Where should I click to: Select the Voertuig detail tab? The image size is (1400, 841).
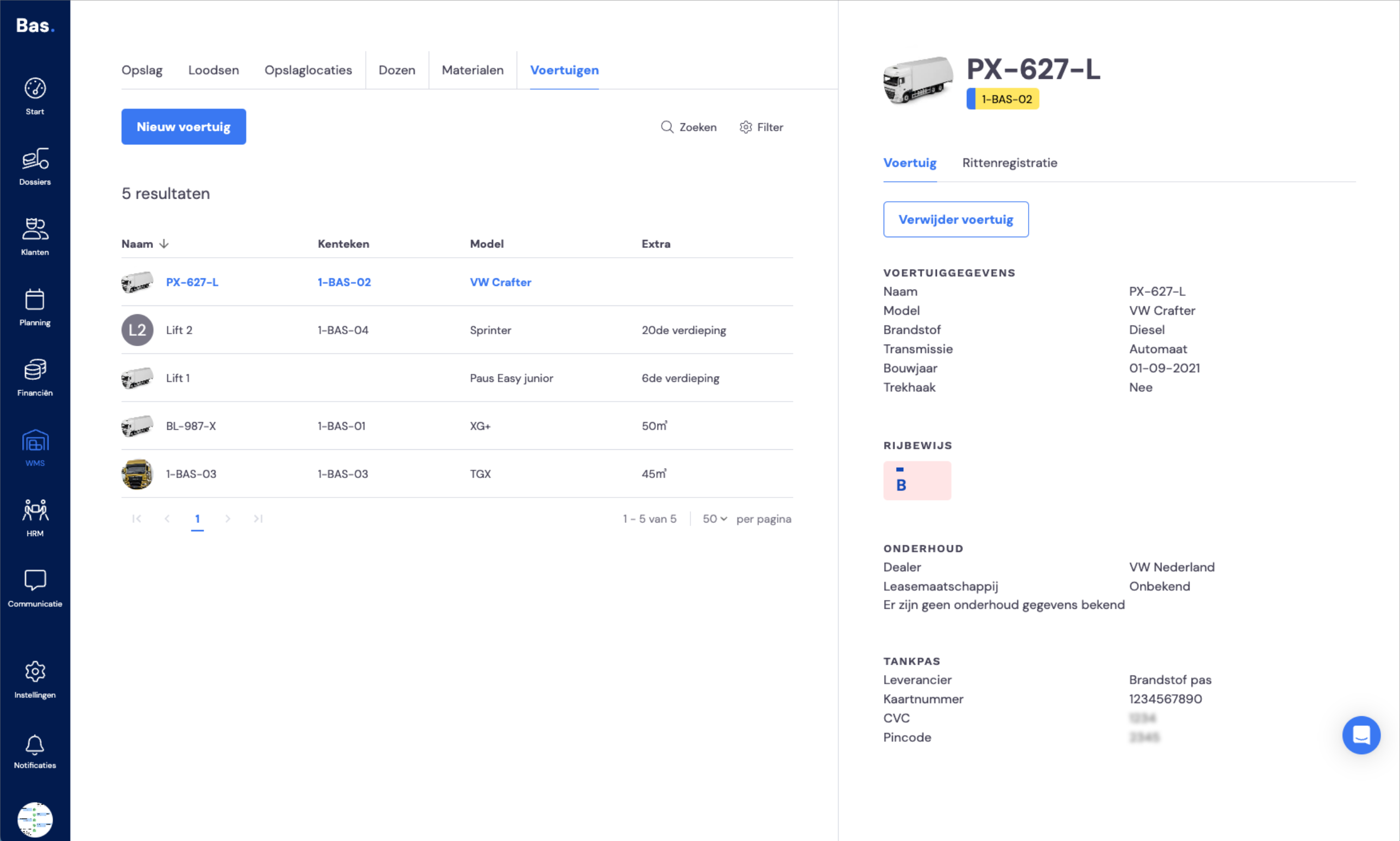910,163
